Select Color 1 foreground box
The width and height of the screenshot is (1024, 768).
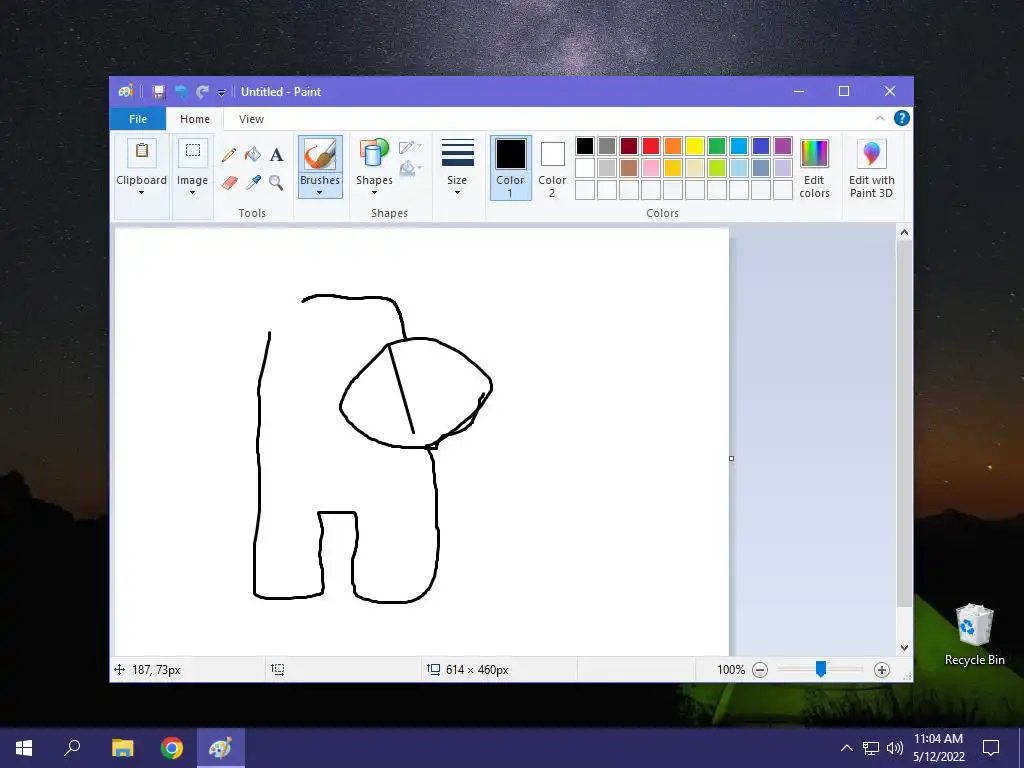pyautogui.click(x=510, y=167)
